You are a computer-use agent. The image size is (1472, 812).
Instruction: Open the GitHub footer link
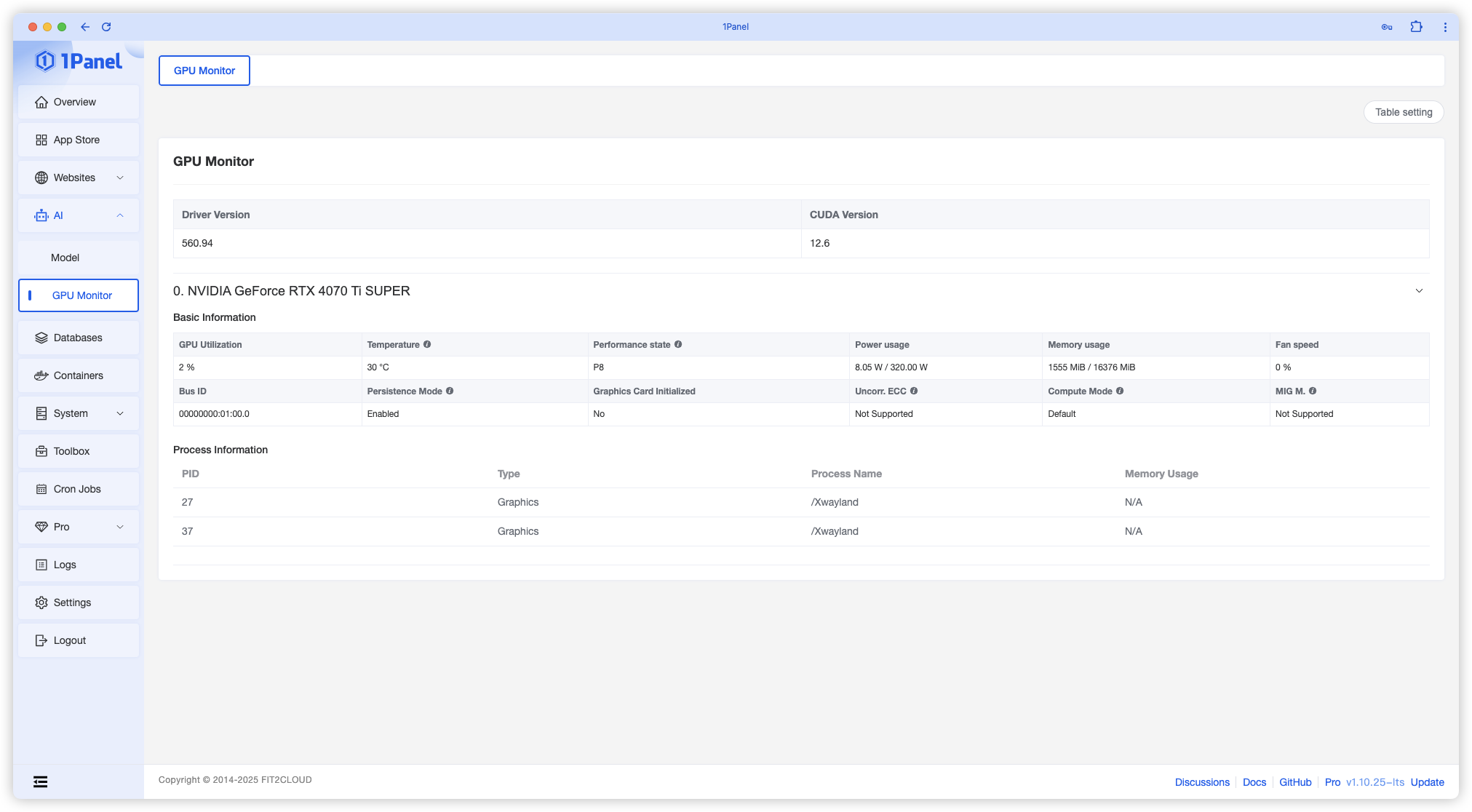point(1295,782)
